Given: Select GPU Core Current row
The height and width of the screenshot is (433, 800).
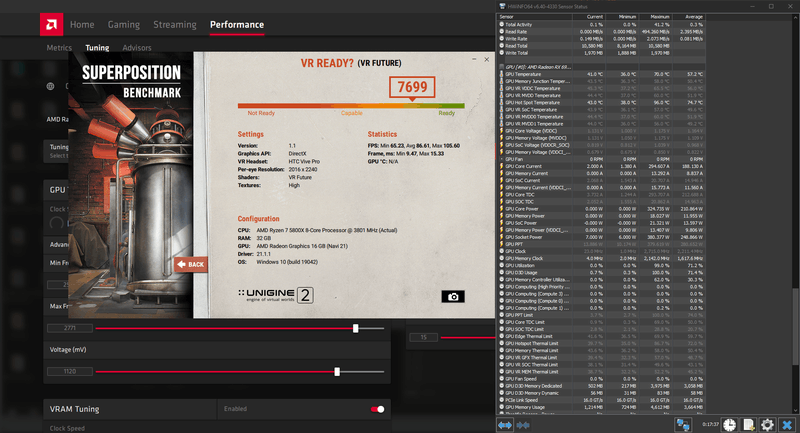Looking at the screenshot, I should [602, 166].
